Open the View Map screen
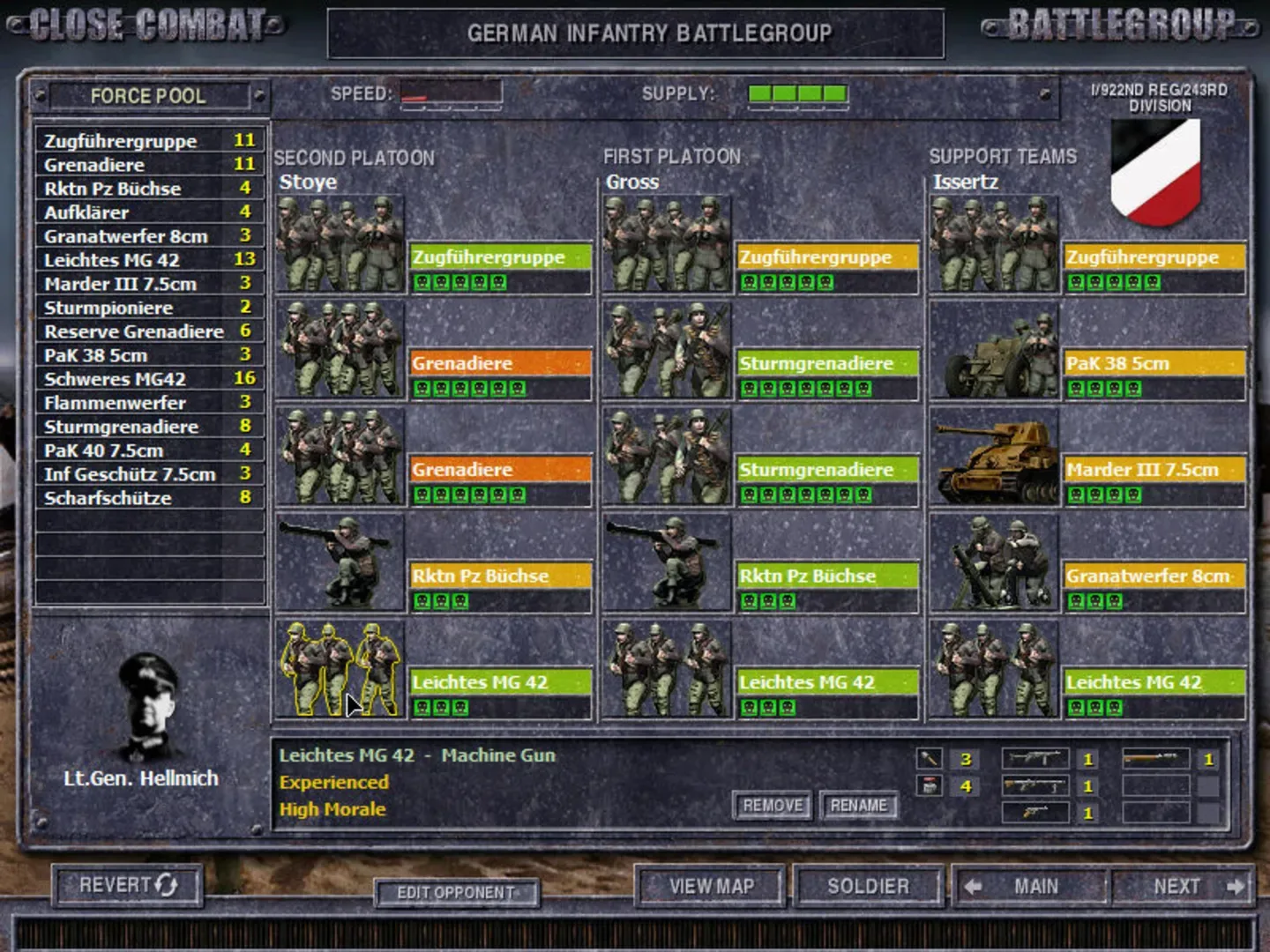The height and width of the screenshot is (952, 1270). coord(711,887)
